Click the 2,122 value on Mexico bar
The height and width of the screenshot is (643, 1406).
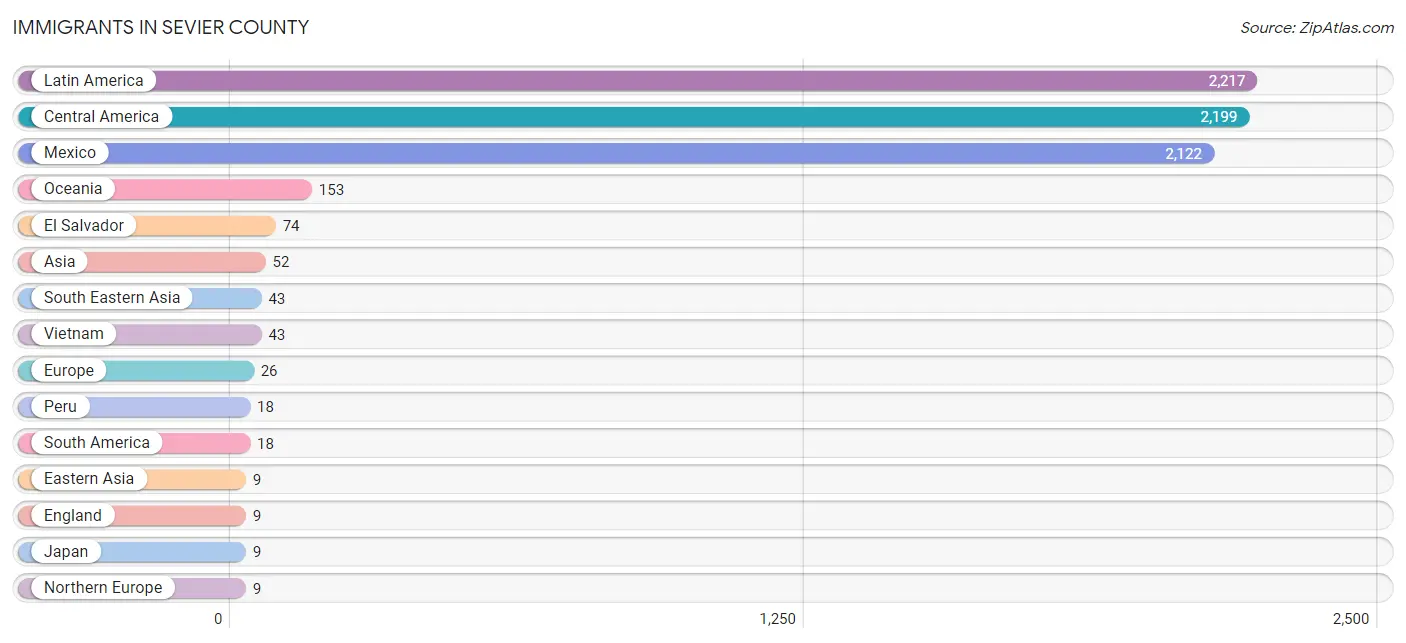(x=1184, y=154)
